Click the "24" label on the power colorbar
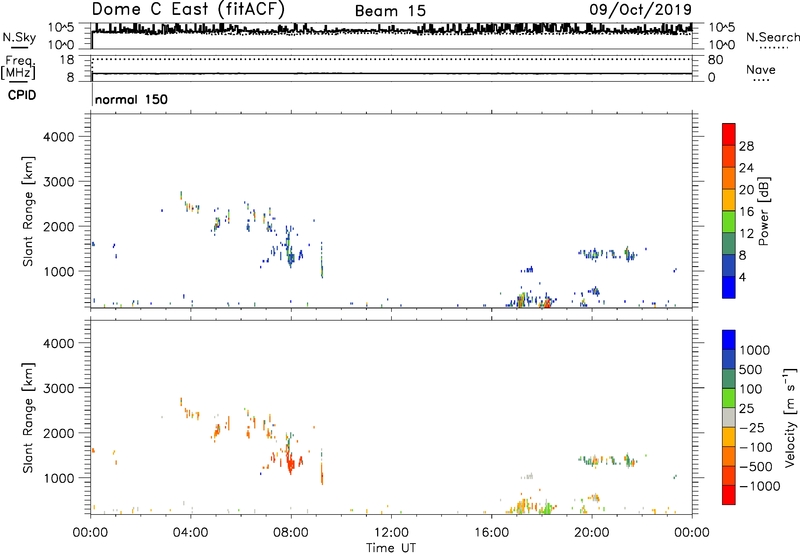The height and width of the screenshot is (554, 800). point(746,168)
